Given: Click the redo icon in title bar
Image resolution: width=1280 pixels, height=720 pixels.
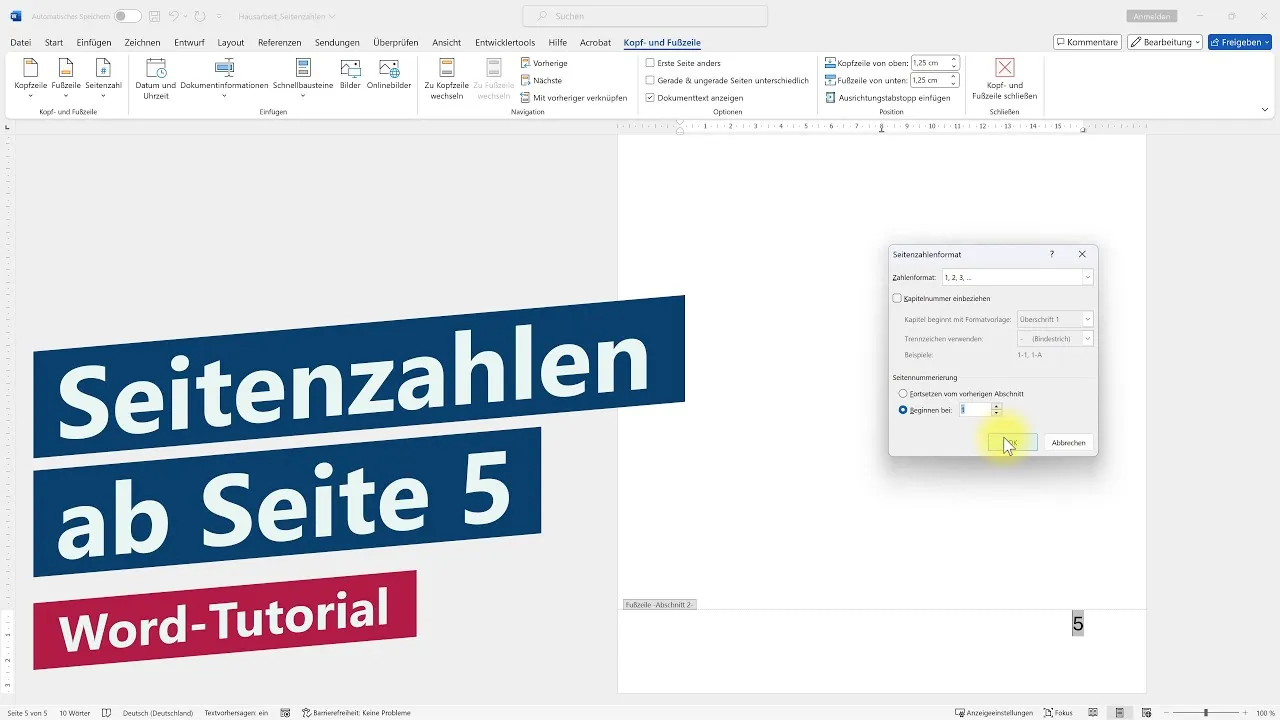Looking at the screenshot, I should pos(201,16).
